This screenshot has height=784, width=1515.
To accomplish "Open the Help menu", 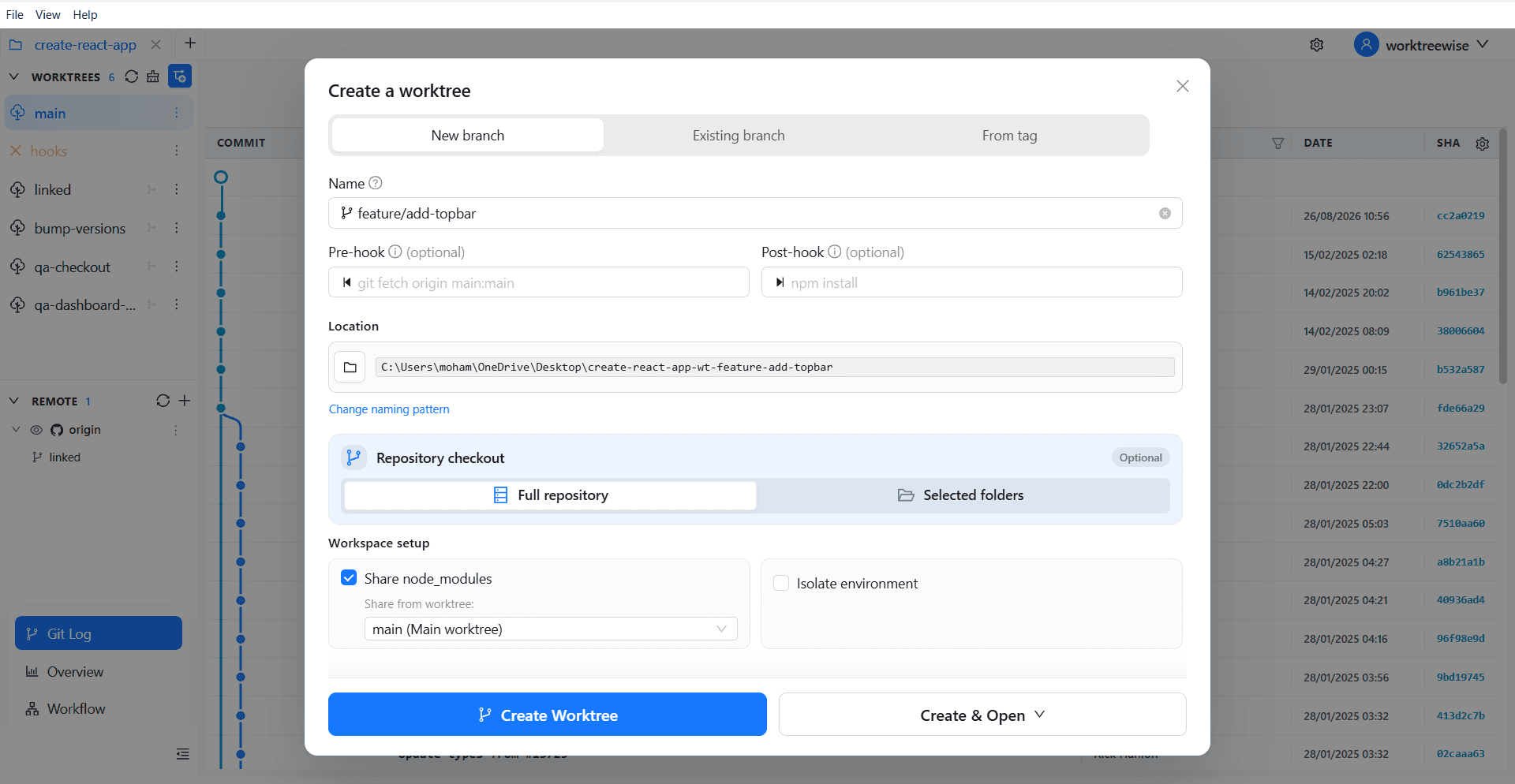I will [x=85, y=14].
